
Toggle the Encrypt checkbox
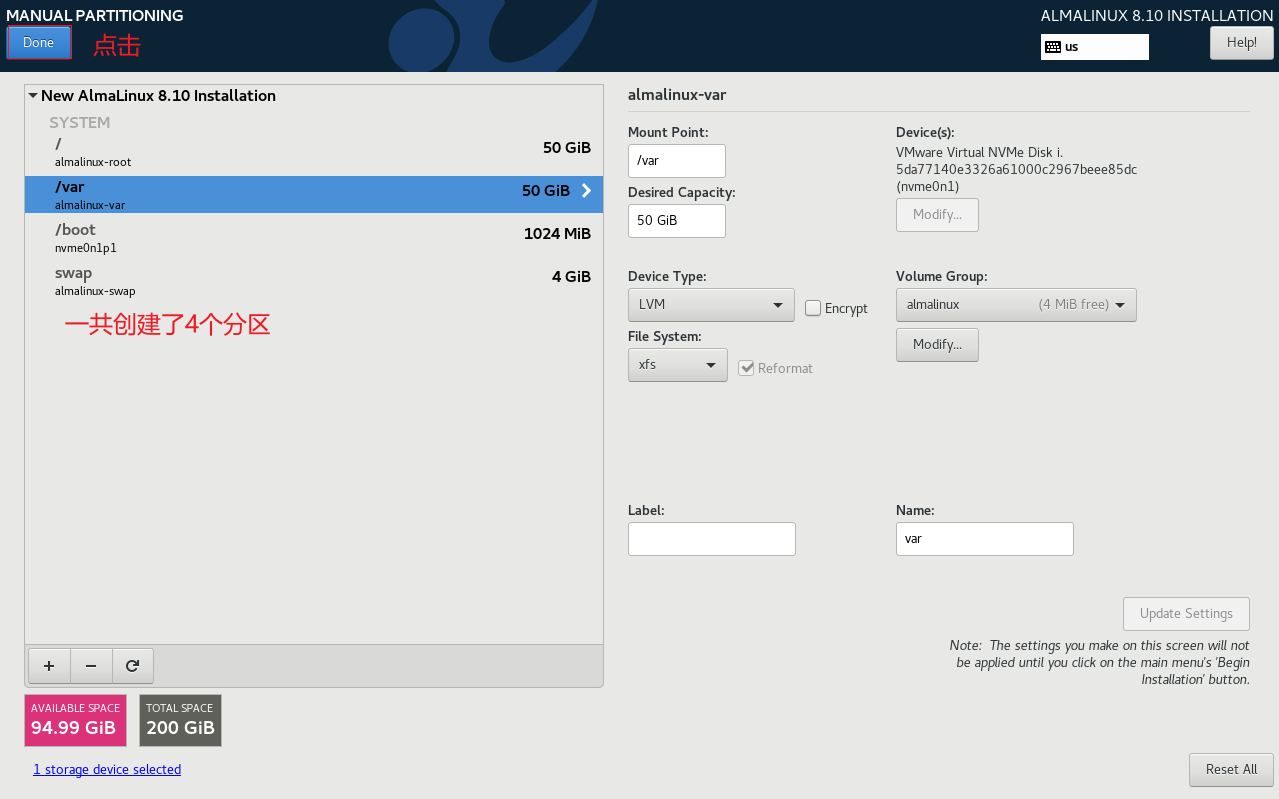pyautogui.click(x=813, y=308)
